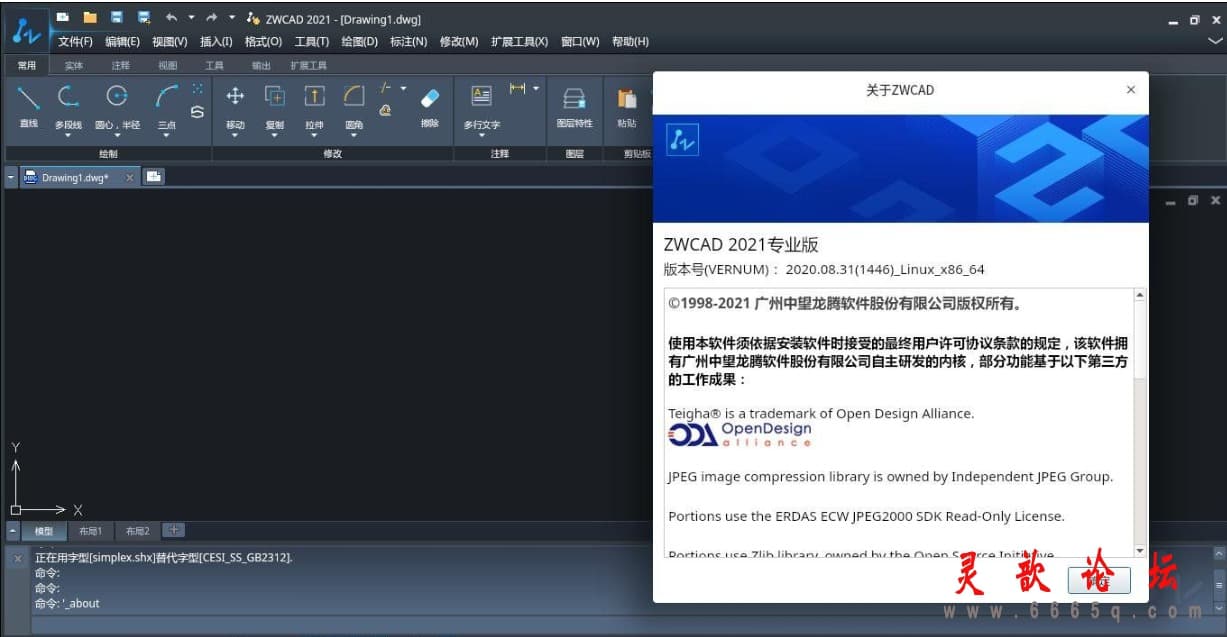1227x637 pixels.
Task: Open the 帮助(H) menu
Action: pos(630,42)
